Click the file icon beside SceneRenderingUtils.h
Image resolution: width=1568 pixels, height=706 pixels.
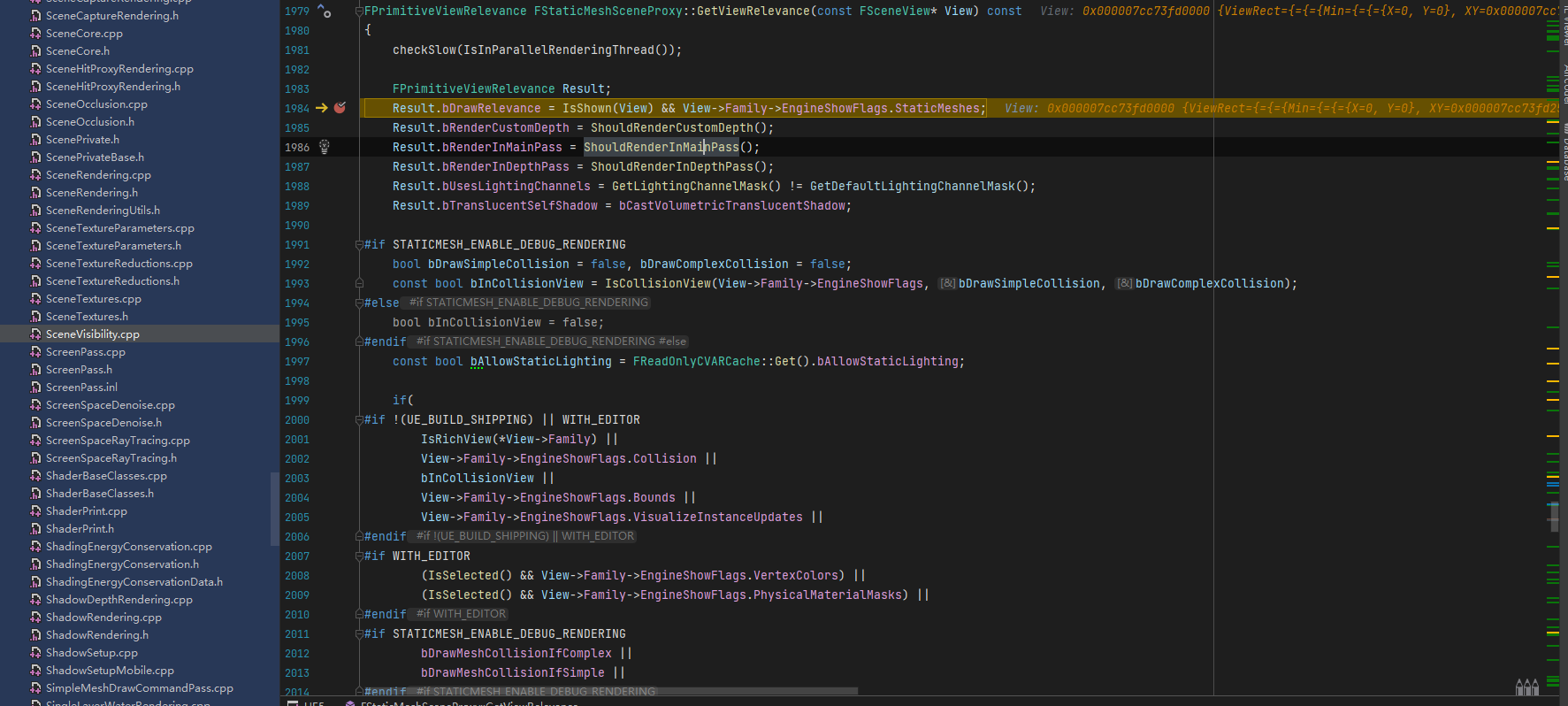[x=35, y=211]
